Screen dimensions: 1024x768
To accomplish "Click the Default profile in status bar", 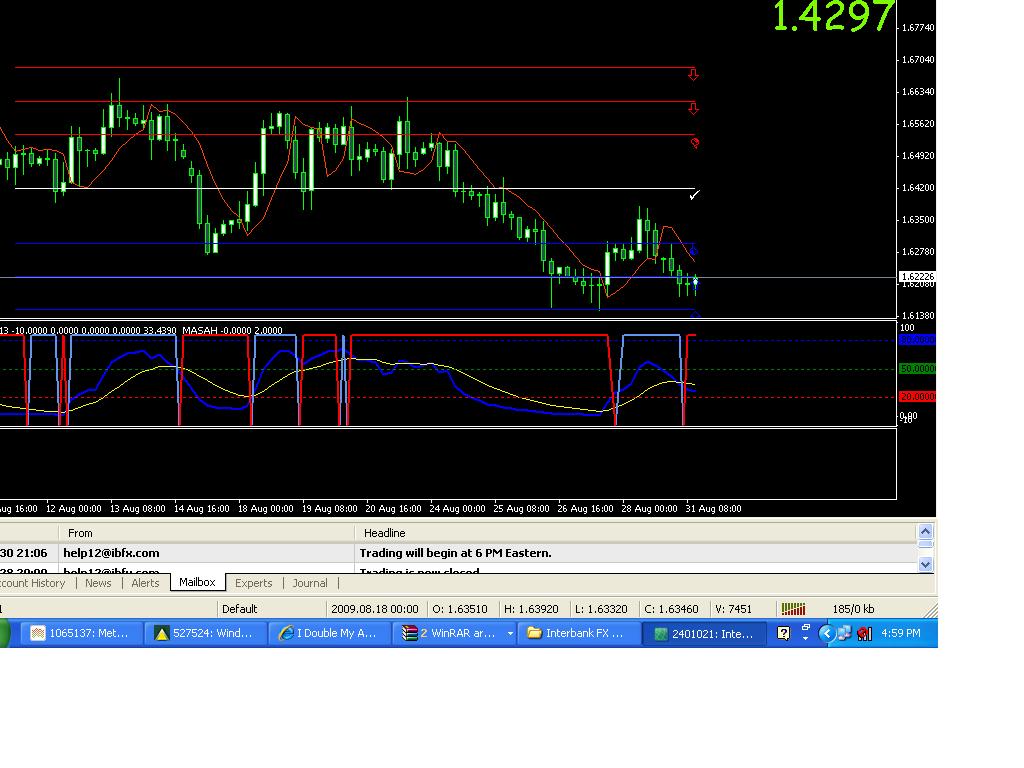I will point(239,609).
